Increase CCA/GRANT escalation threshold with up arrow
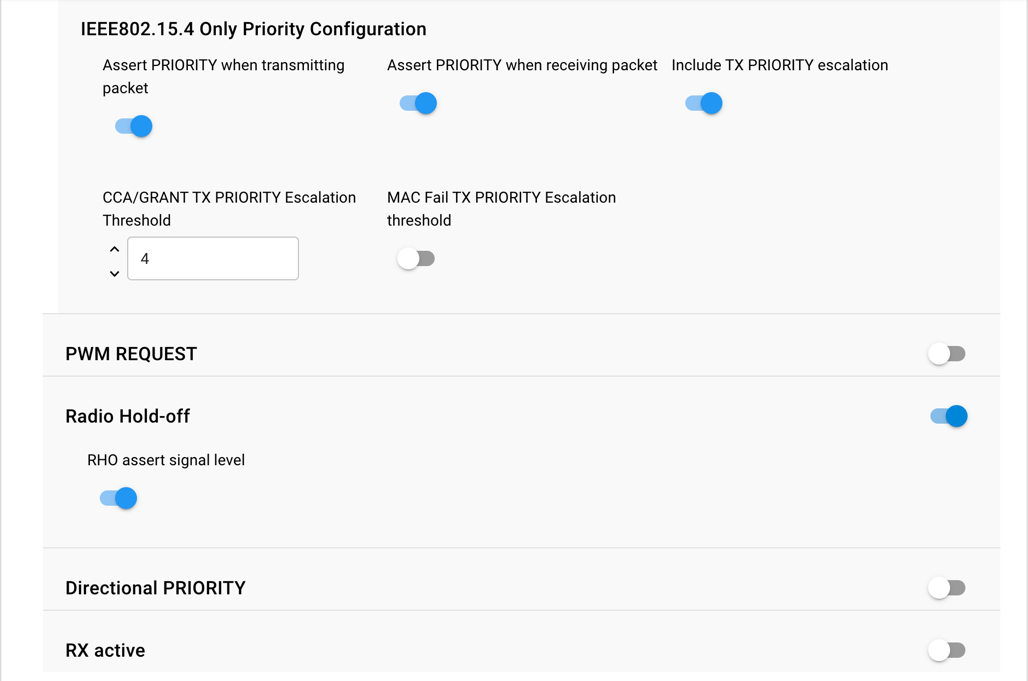1028x681 pixels. (114, 248)
